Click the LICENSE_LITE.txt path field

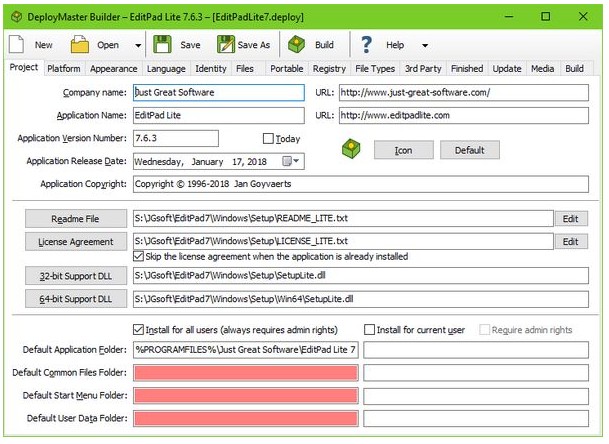[x=343, y=241]
